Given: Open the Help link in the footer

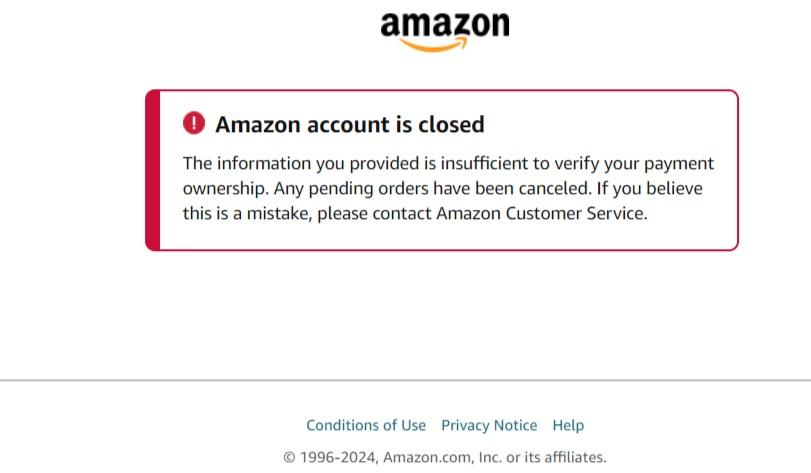Looking at the screenshot, I should [568, 425].
